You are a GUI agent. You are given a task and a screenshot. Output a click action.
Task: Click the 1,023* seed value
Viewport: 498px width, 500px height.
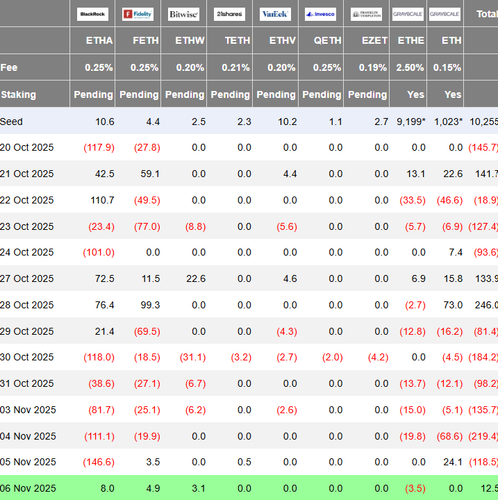click(448, 122)
